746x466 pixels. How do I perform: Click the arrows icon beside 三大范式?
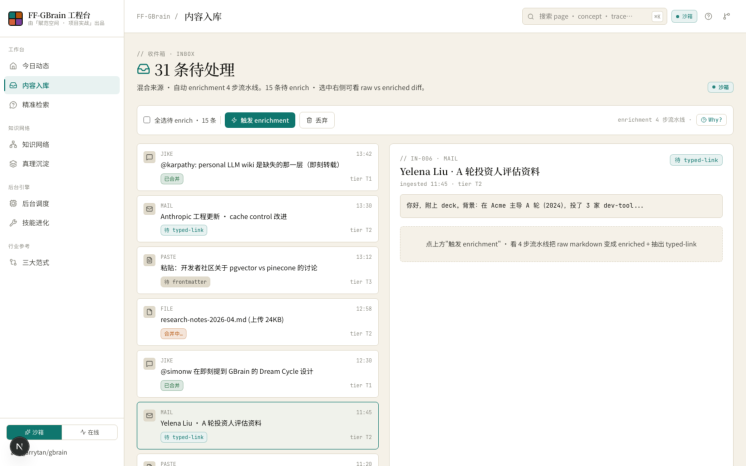tap(13, 262)
